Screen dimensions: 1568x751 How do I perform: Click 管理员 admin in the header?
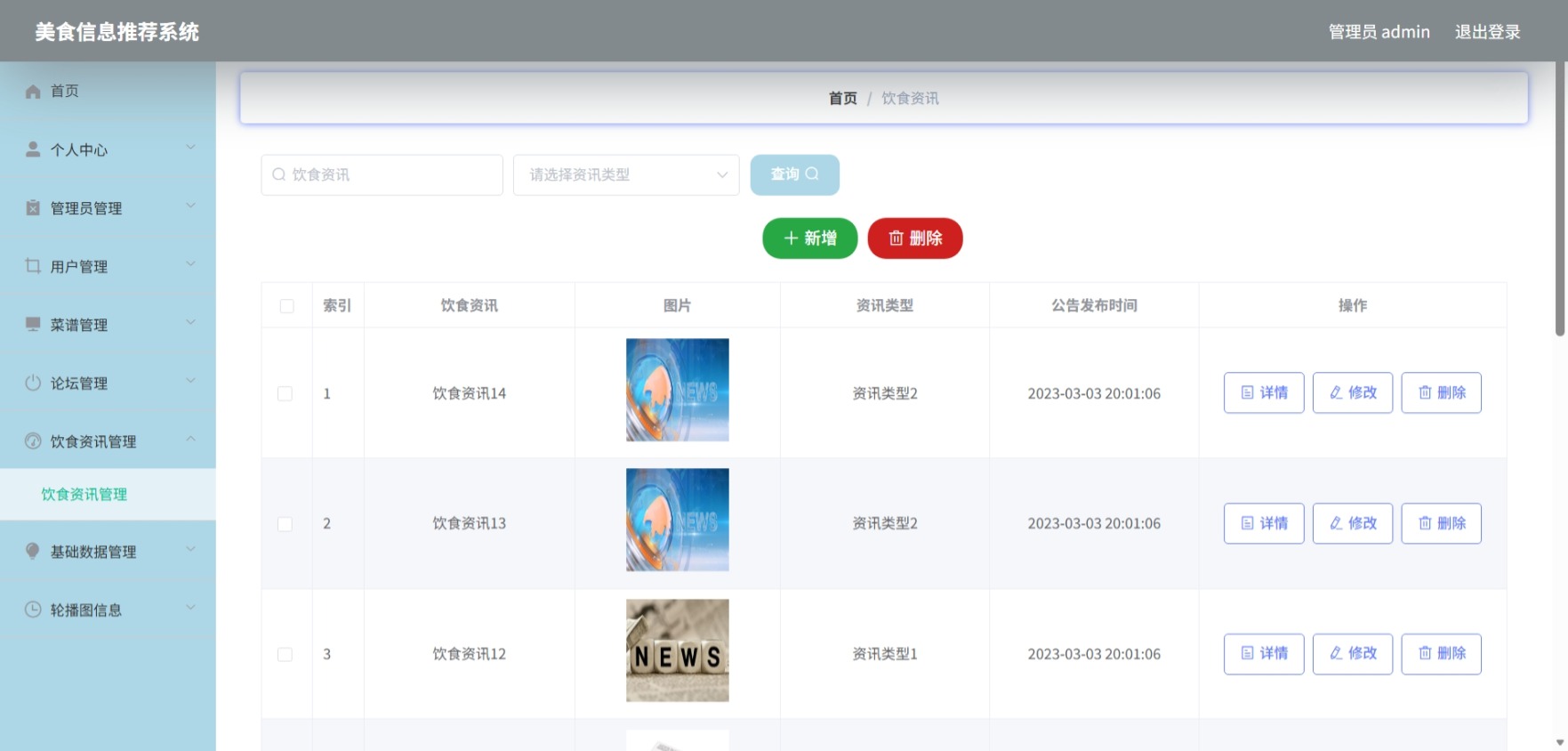1379,32
